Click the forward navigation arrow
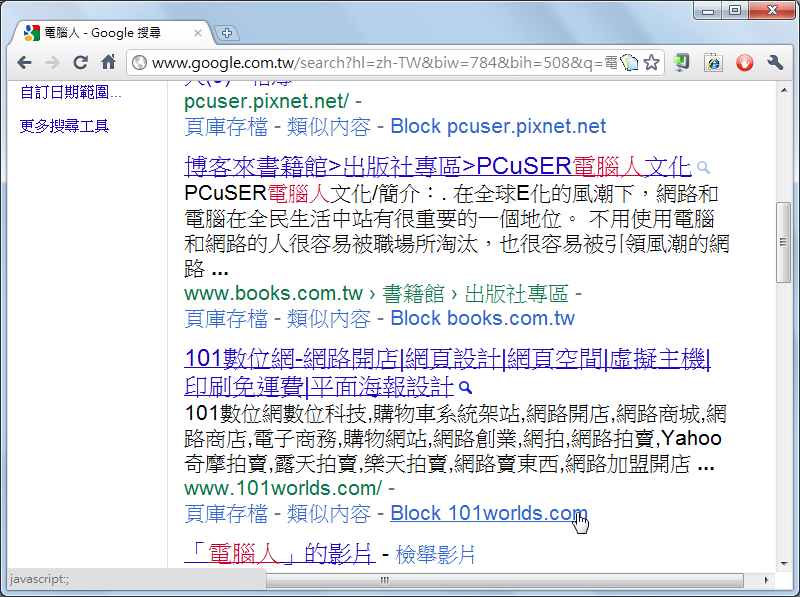Image resolution: width=800 pixels, height=597 pixels. tap(52, 63)
